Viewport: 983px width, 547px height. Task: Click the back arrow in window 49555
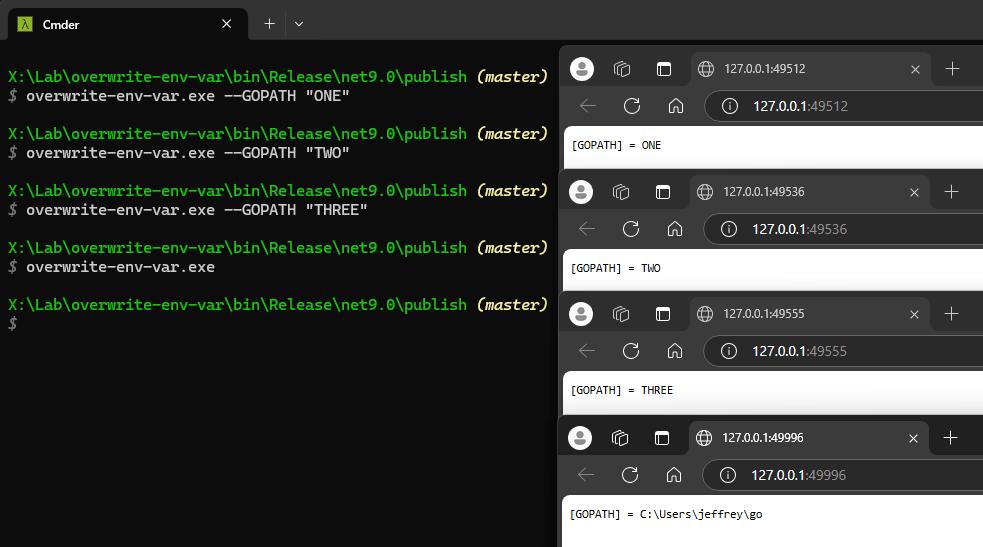587,351
